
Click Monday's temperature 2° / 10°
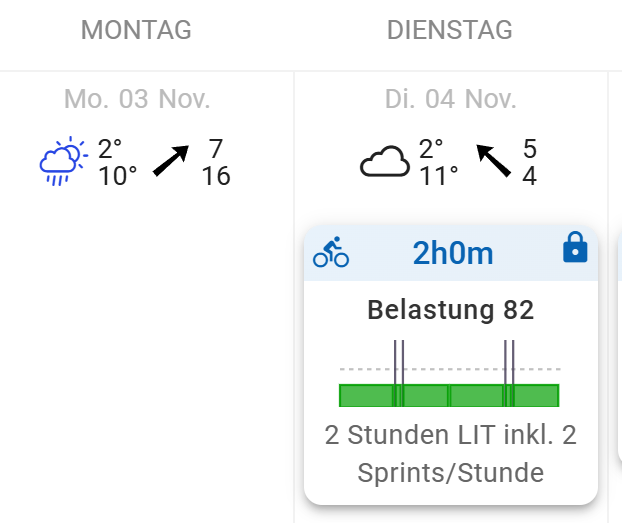pyautogui.click(x=117, y=163)
